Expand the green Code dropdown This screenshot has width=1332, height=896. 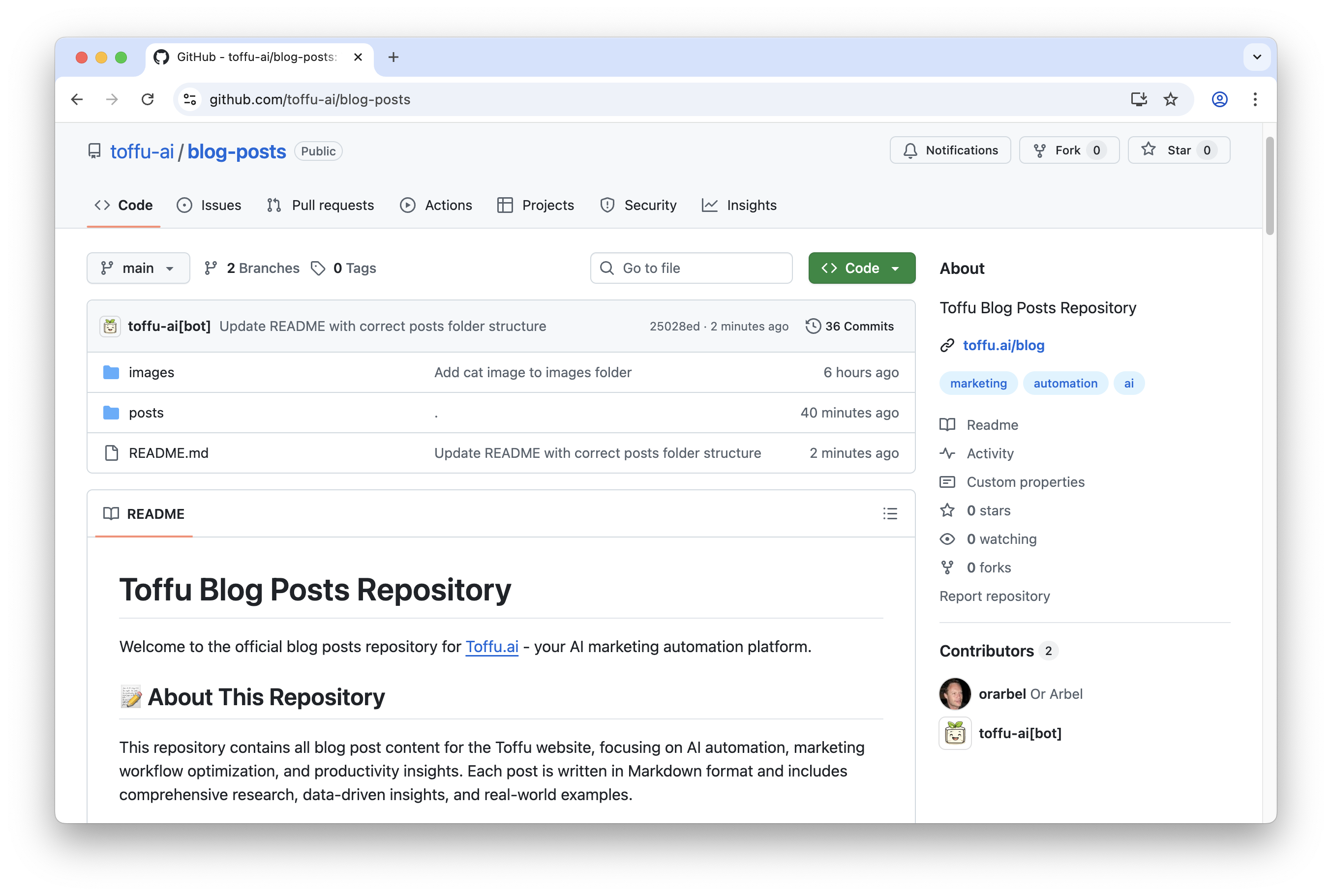tap(895, 268)
